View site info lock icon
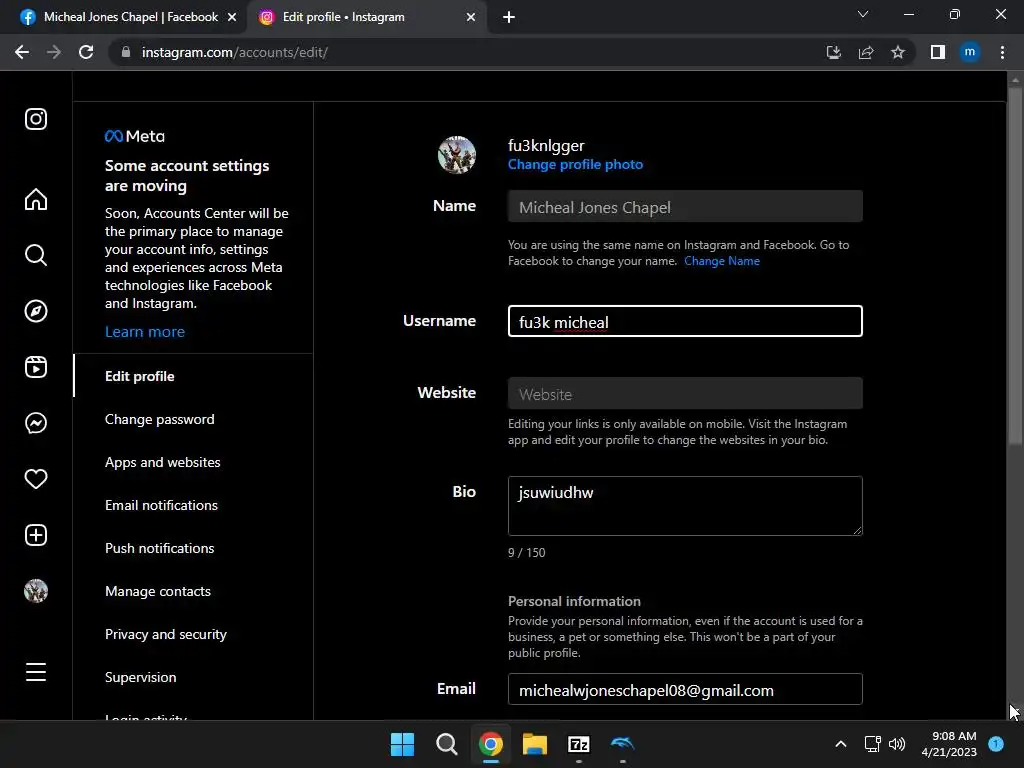This screenshot has width=1024, height=768. (126, 52)
